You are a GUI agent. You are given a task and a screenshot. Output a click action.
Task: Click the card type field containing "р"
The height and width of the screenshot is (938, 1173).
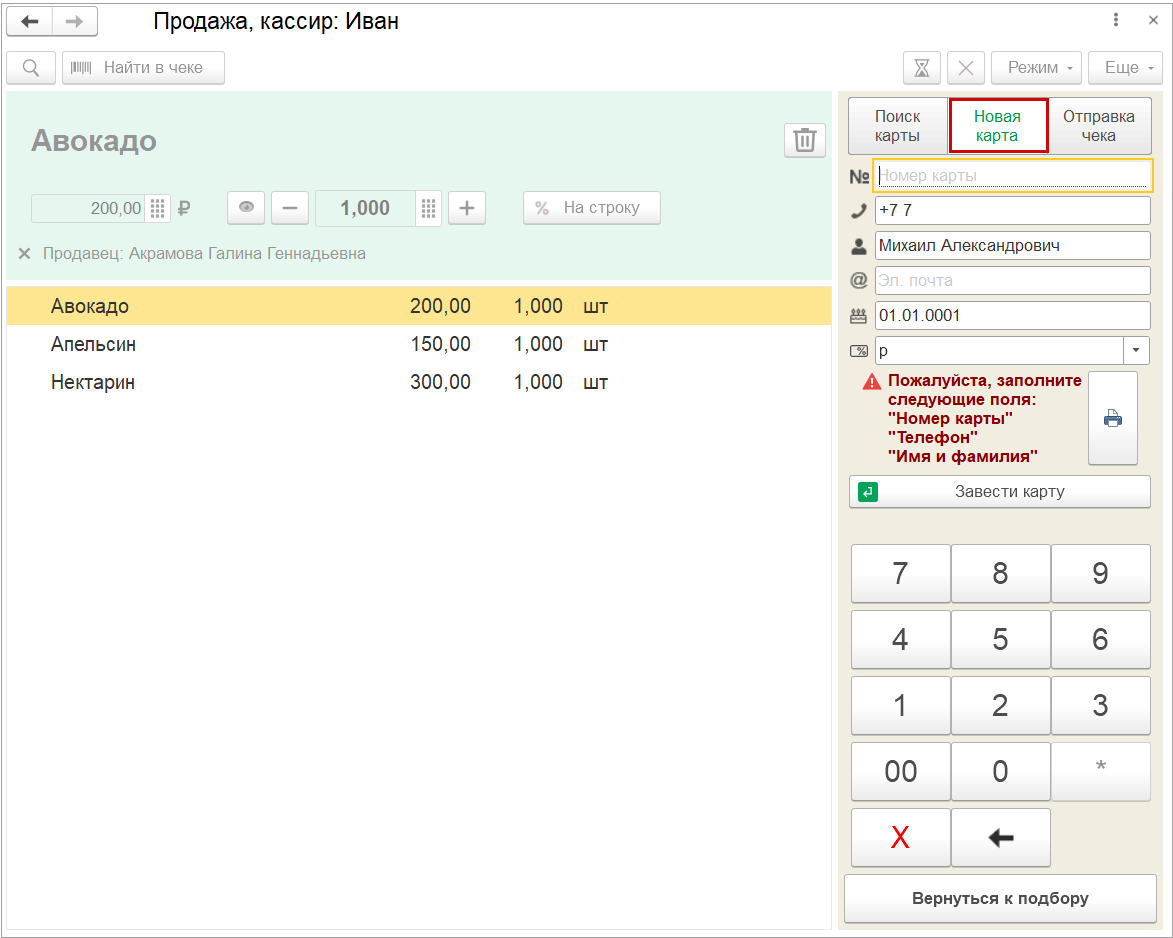(999, 350)
